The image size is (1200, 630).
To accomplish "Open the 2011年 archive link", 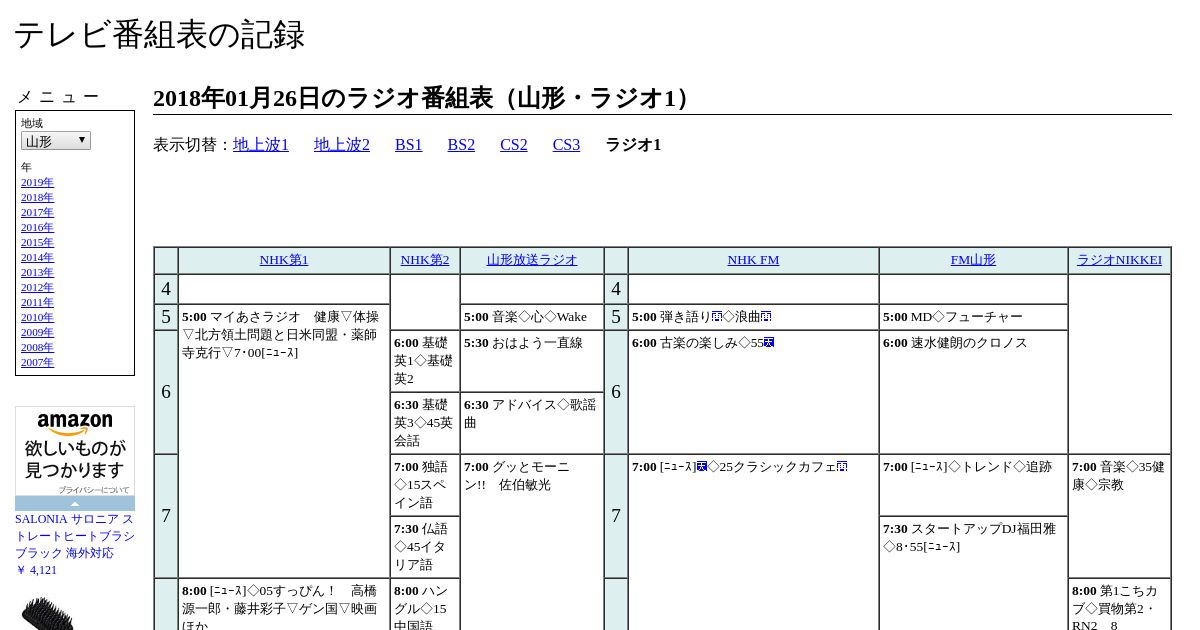I will pos(37,303).
